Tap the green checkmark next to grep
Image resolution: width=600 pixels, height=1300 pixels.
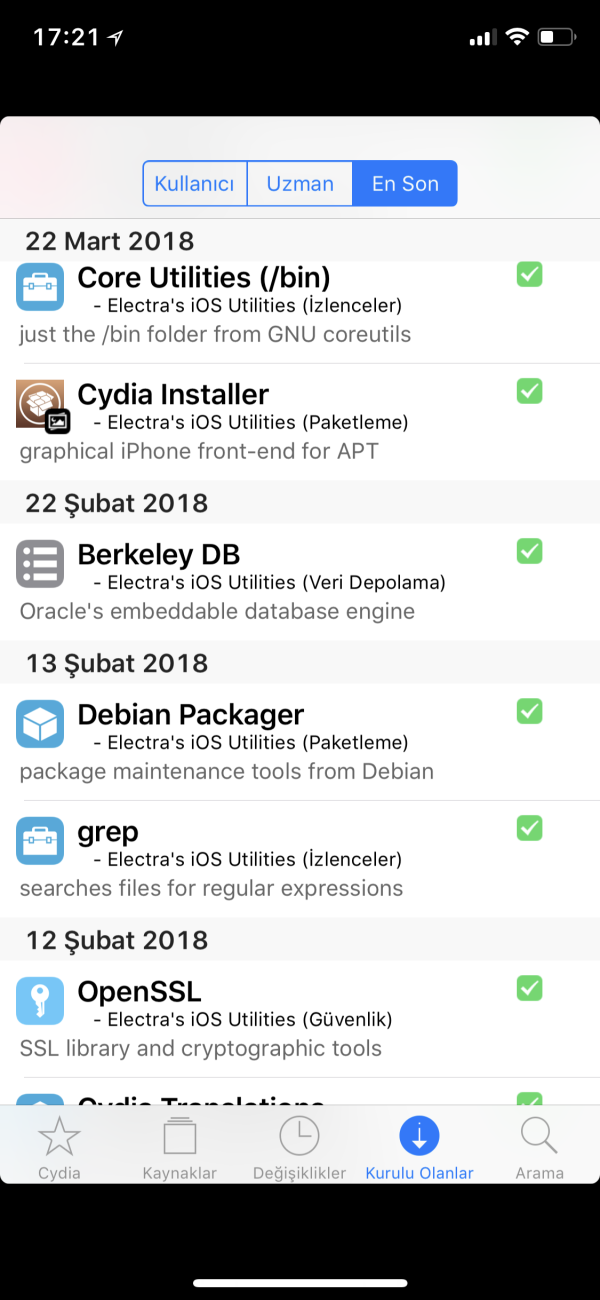pos(528,828)
